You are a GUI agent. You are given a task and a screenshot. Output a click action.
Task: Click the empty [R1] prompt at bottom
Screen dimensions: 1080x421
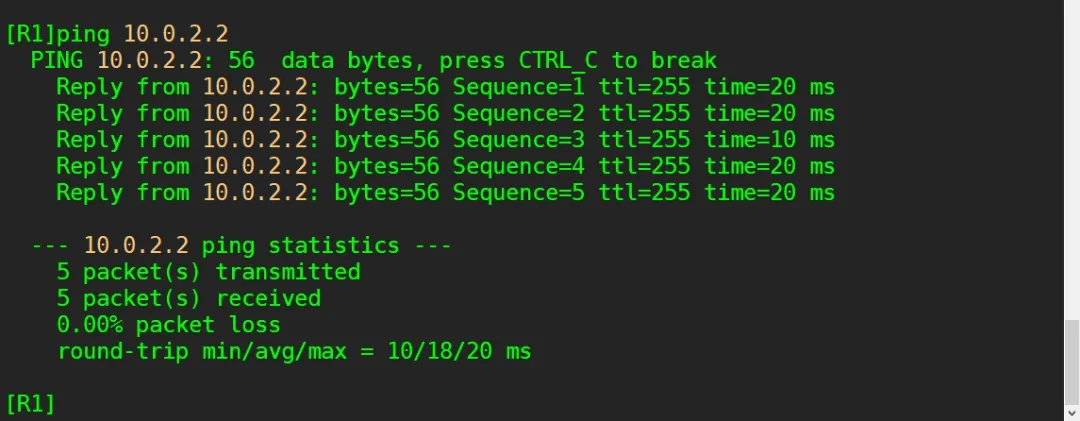point(30,403)
